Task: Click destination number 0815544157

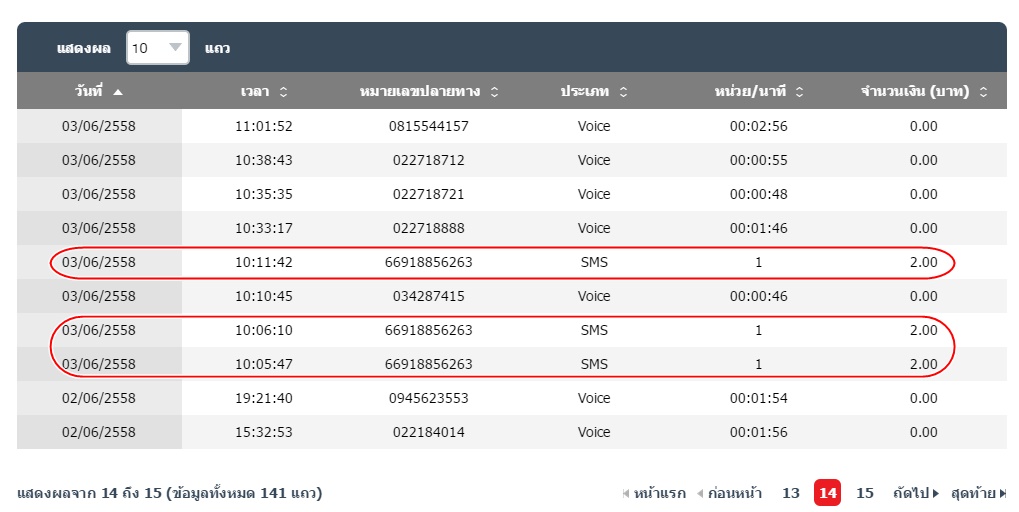Action: 428,126
